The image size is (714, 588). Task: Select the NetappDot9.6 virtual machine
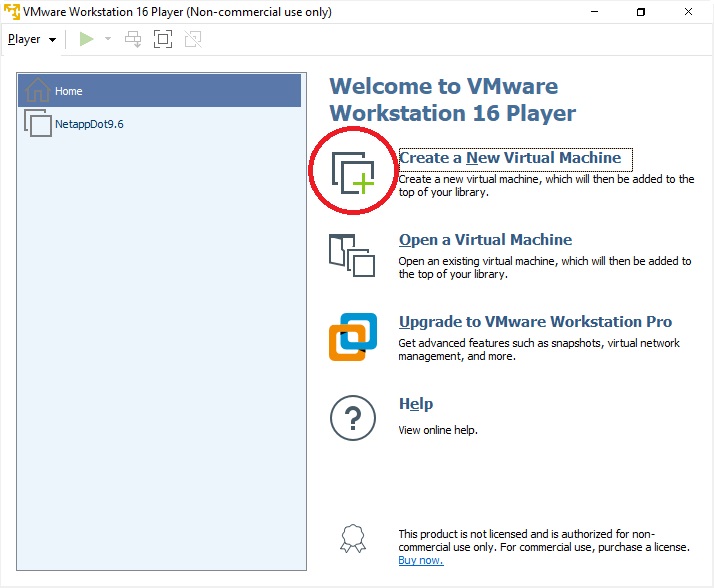[x=159, y=123]
